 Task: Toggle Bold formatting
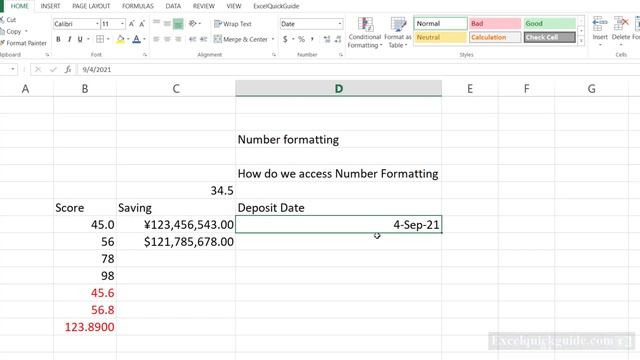pyautogui.click(x=58, y=39)
